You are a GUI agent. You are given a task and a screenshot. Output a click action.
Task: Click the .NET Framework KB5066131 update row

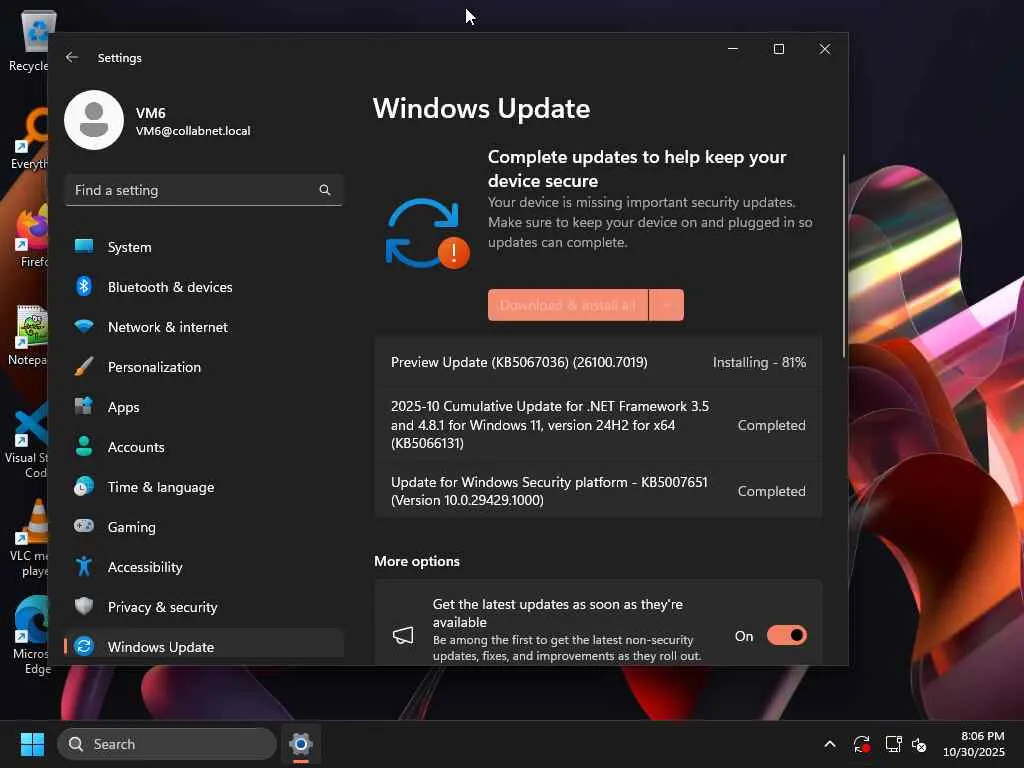click(598, 424)
